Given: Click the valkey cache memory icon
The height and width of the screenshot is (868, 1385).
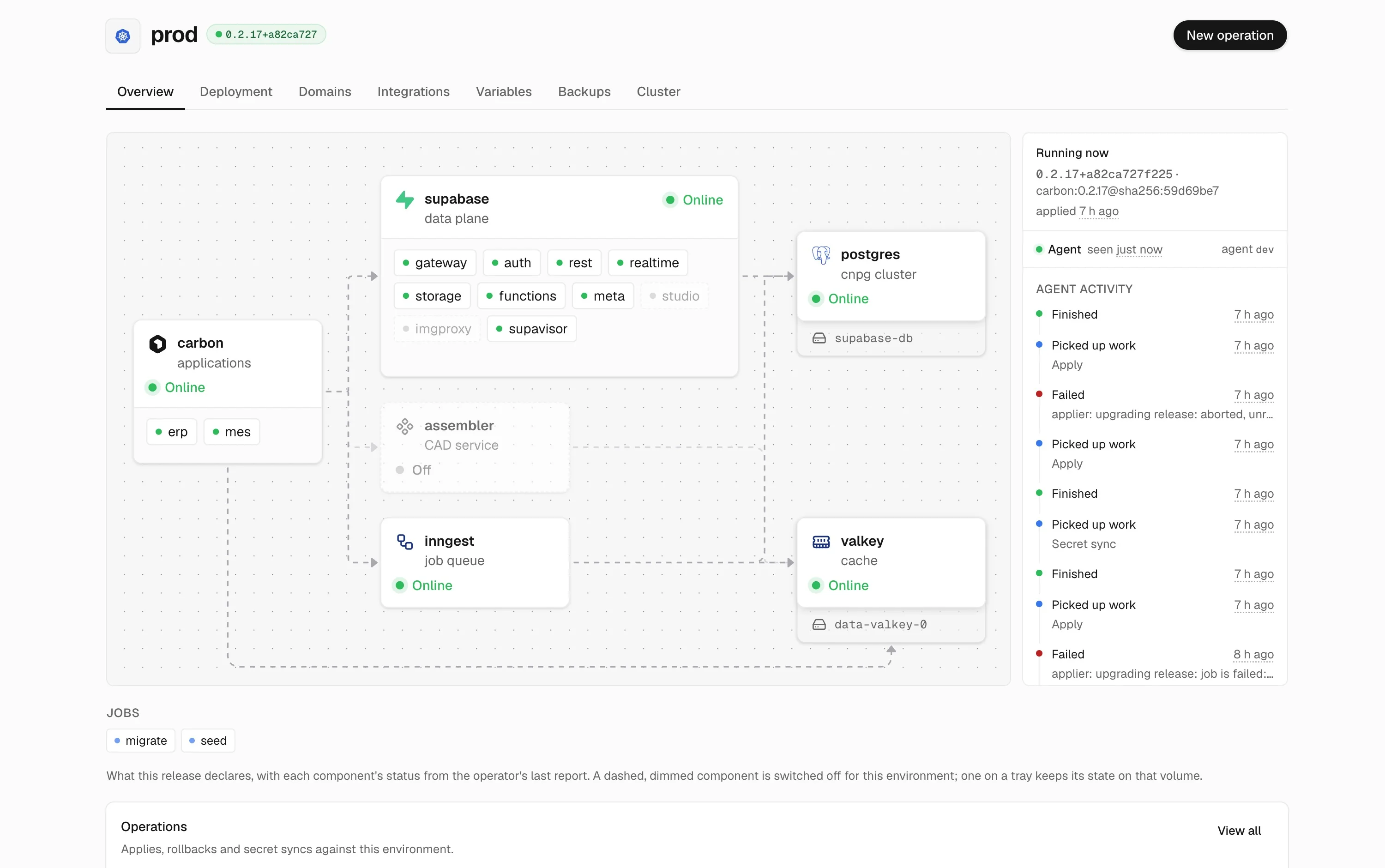Looking at the screenshot, I should click(x=821, y=542).
